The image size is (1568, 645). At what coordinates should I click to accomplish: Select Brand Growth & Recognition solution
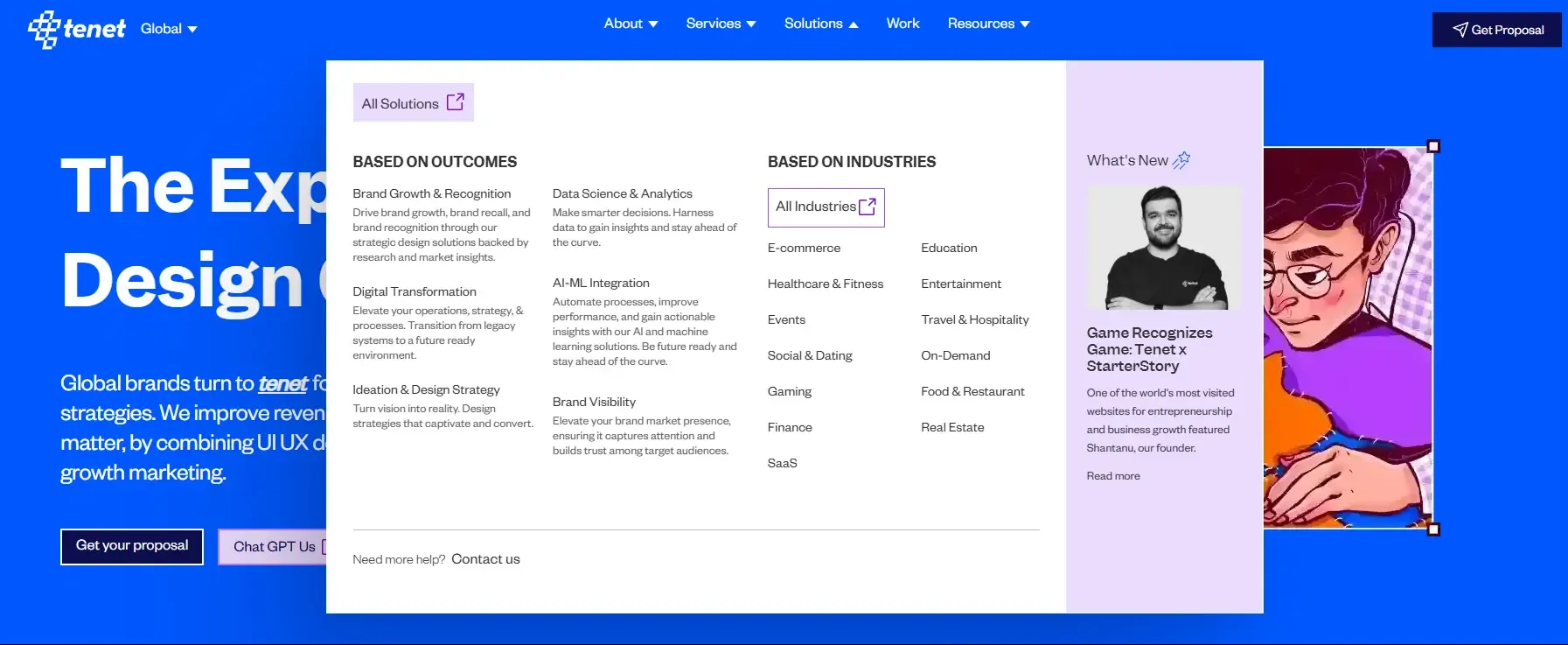click(x=431, y=193)
